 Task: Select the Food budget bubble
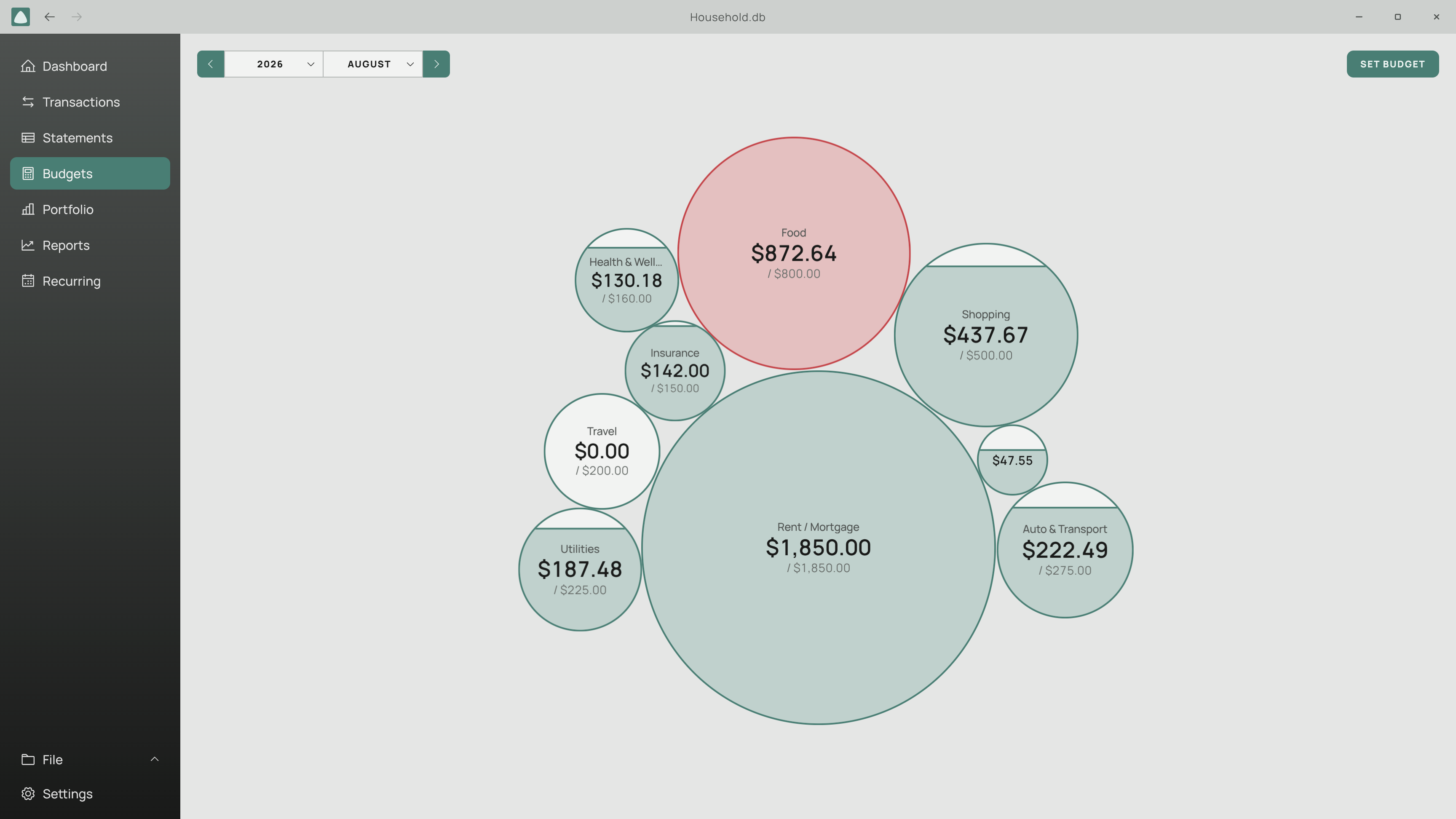click(794, 253)
